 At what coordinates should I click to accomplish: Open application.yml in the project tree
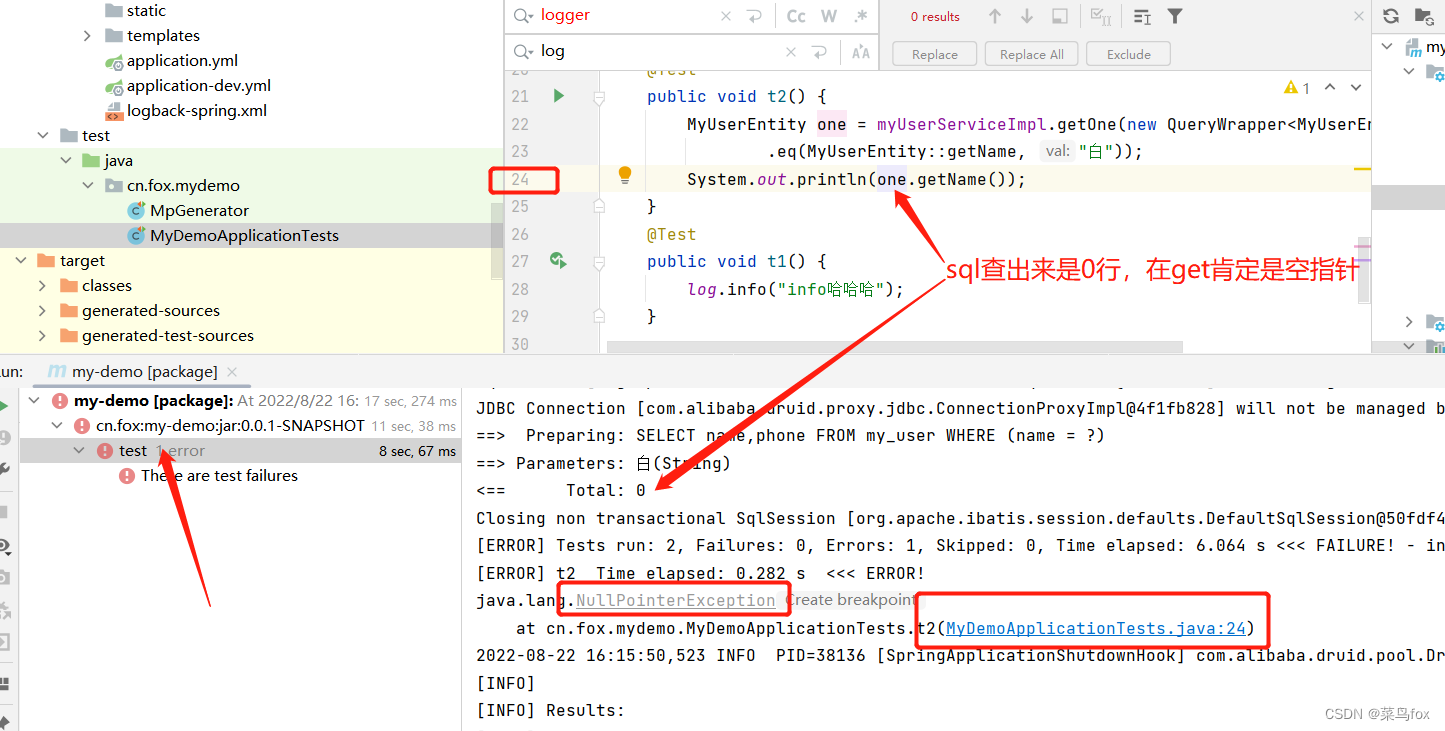pos(182,61)
